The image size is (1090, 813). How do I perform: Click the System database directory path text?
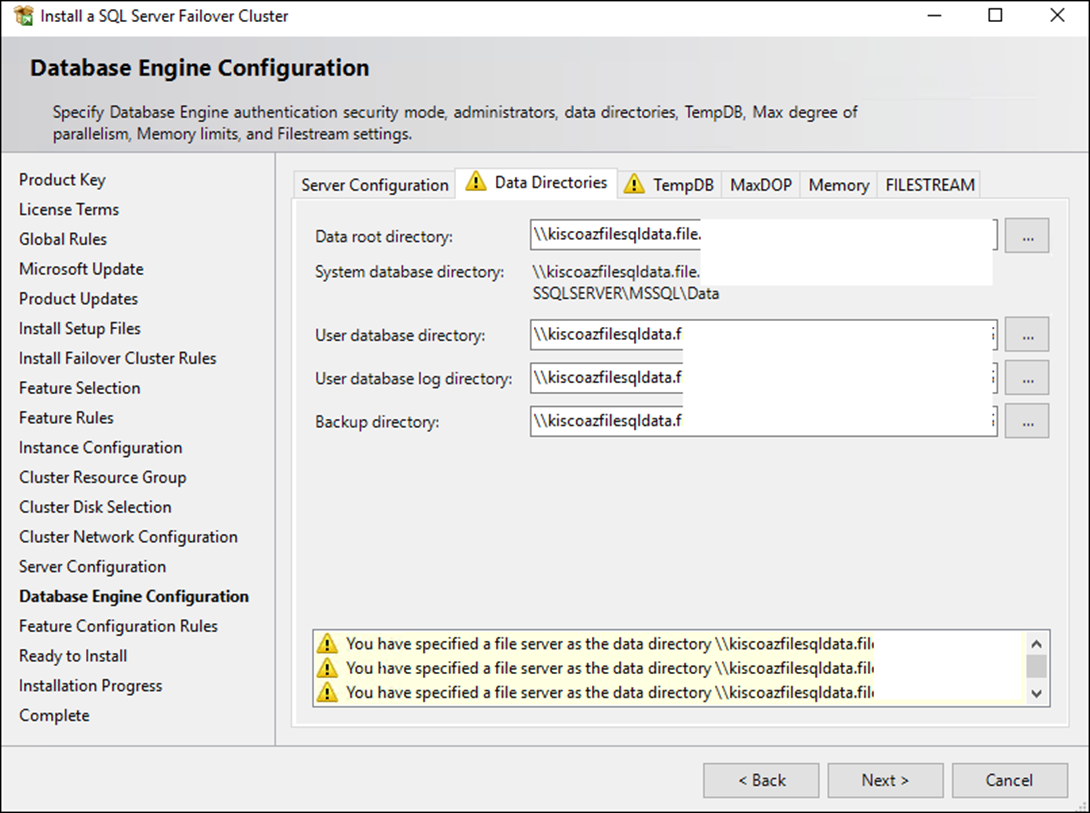pos(626,283)
